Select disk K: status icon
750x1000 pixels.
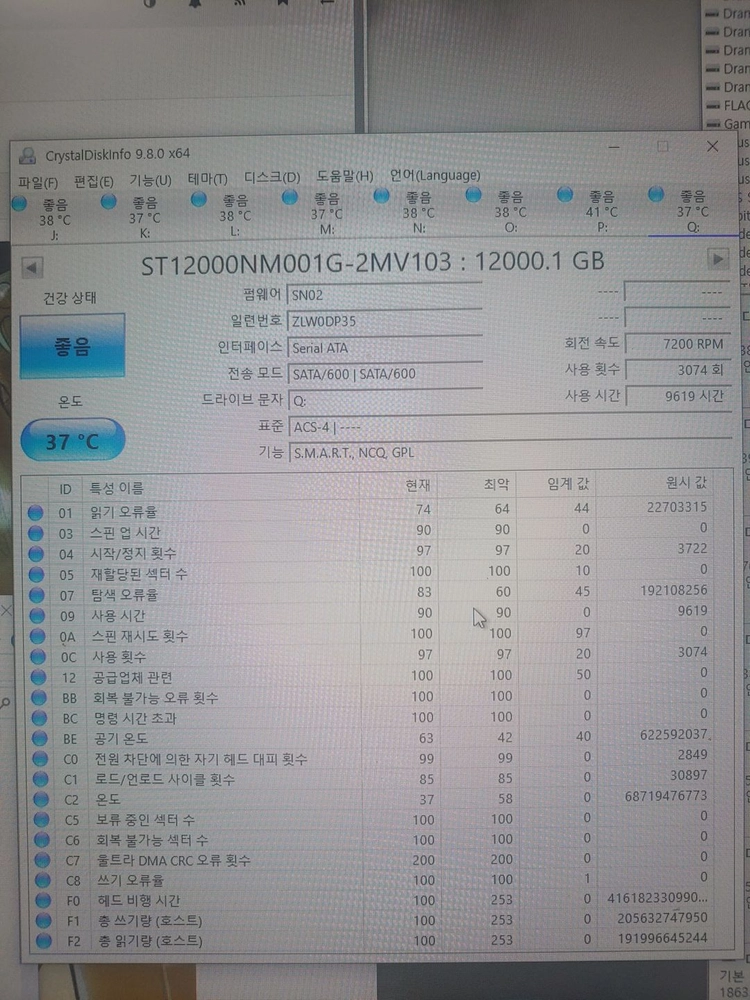click(109, 202)
